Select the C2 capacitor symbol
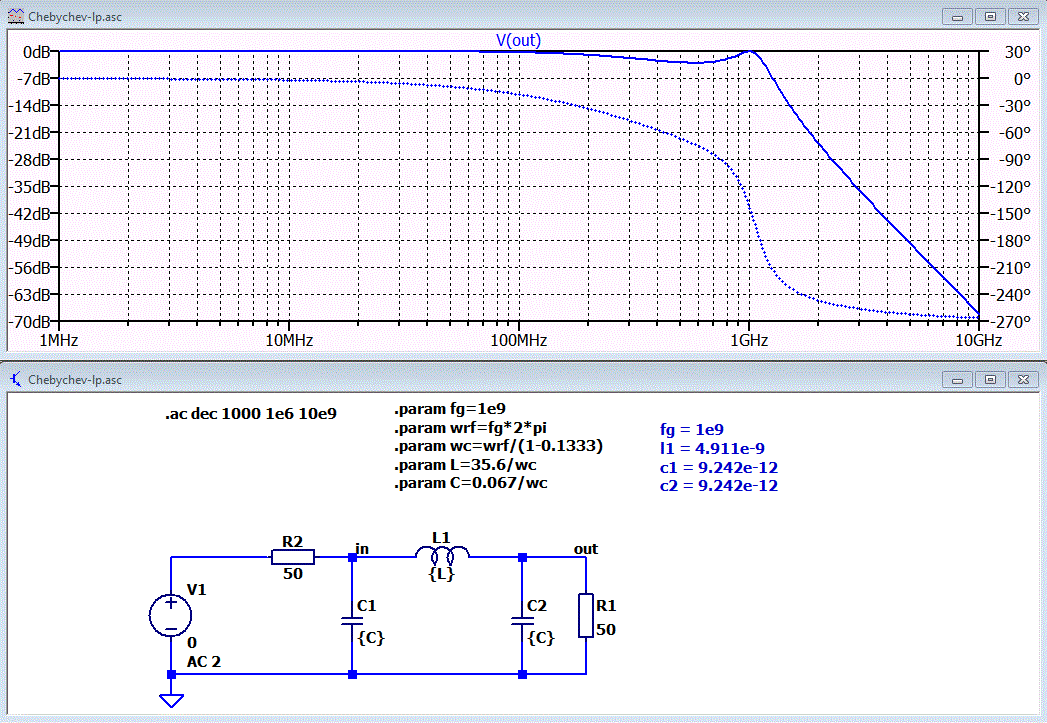 tap(522, 622)
